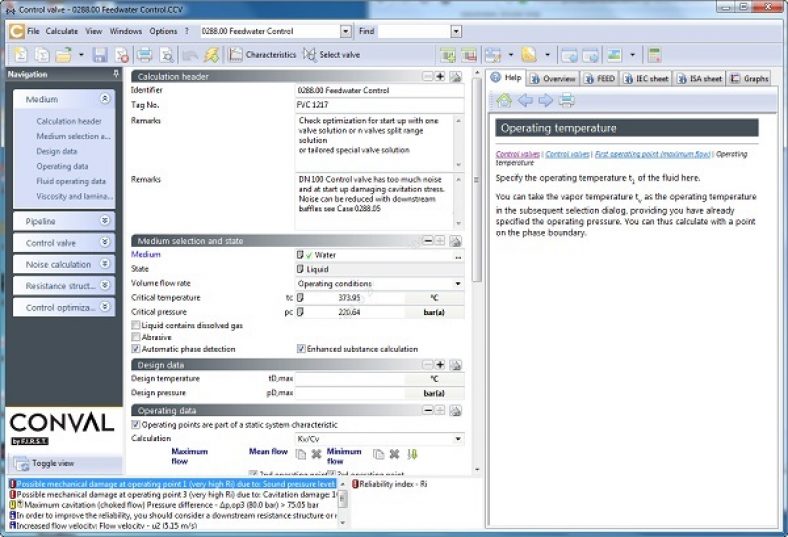788x537 pixels.
Task: Tick the Abrasive checkbox
Action: 136,337
